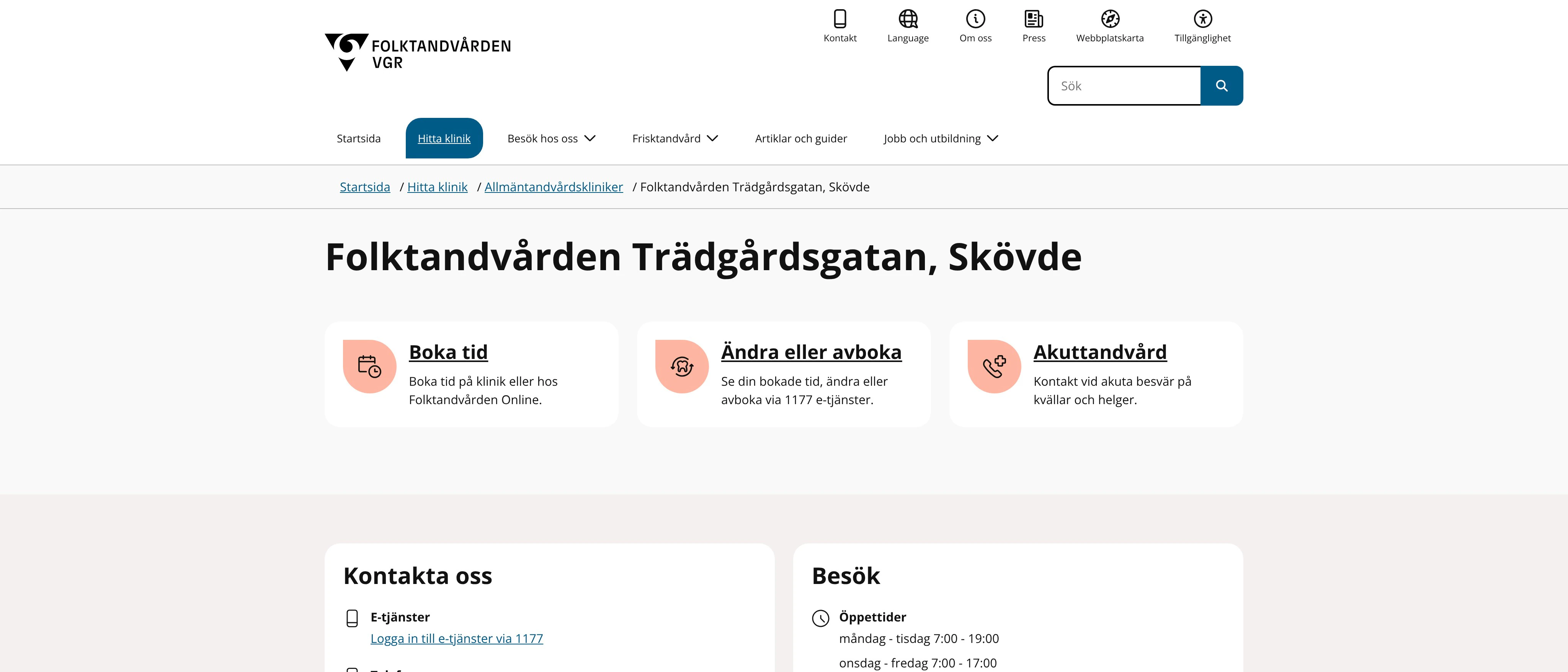This screenshot has height=672, width=1568.
Task: Open Besök hos oss menu item
Action: [x=542, y=139]
